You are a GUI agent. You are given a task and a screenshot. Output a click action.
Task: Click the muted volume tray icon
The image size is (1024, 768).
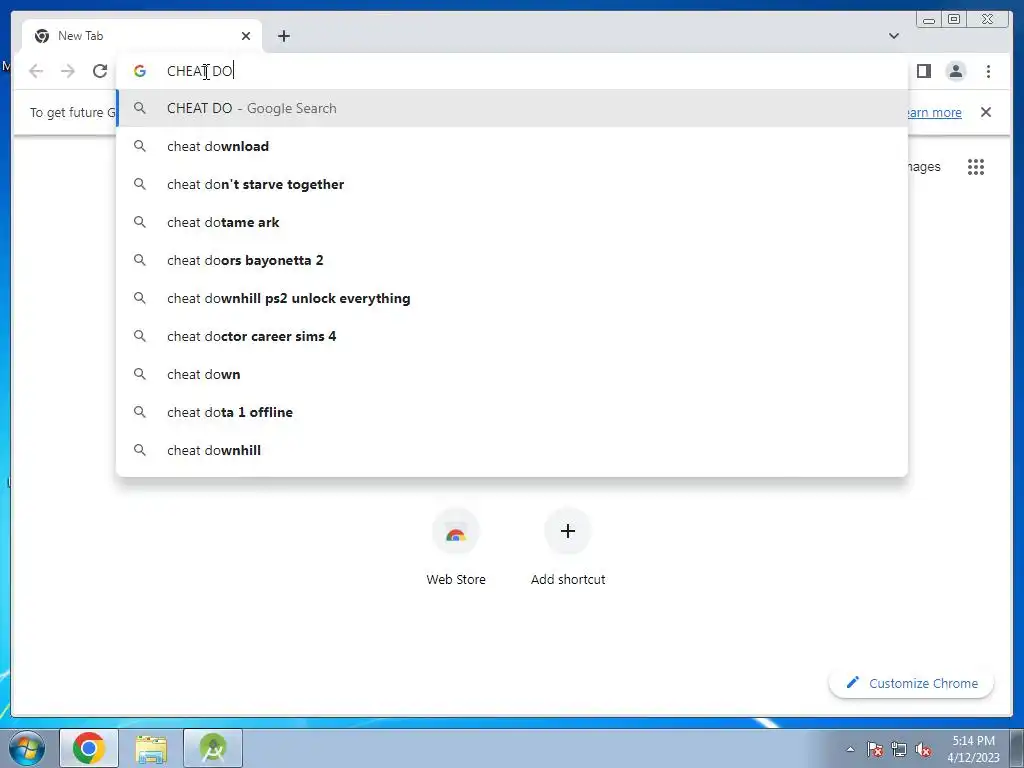point(923,749)
